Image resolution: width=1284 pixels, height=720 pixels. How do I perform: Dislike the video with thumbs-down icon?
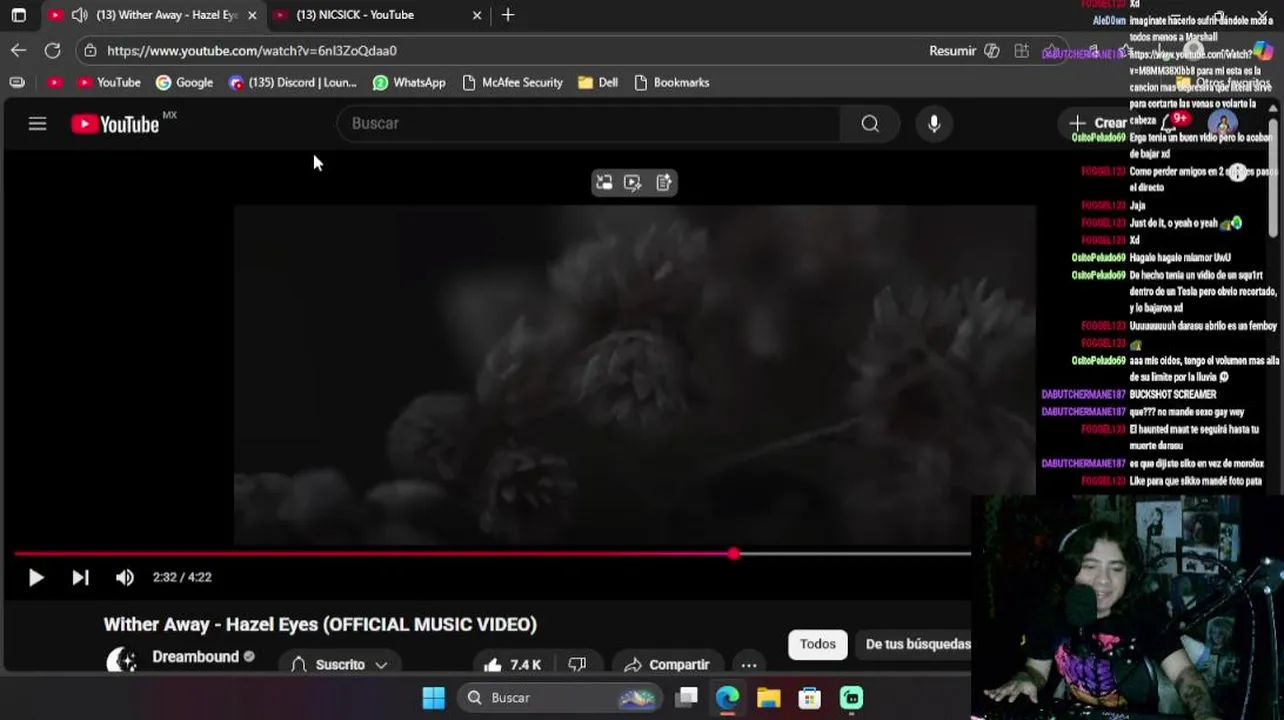pos(577,664)
